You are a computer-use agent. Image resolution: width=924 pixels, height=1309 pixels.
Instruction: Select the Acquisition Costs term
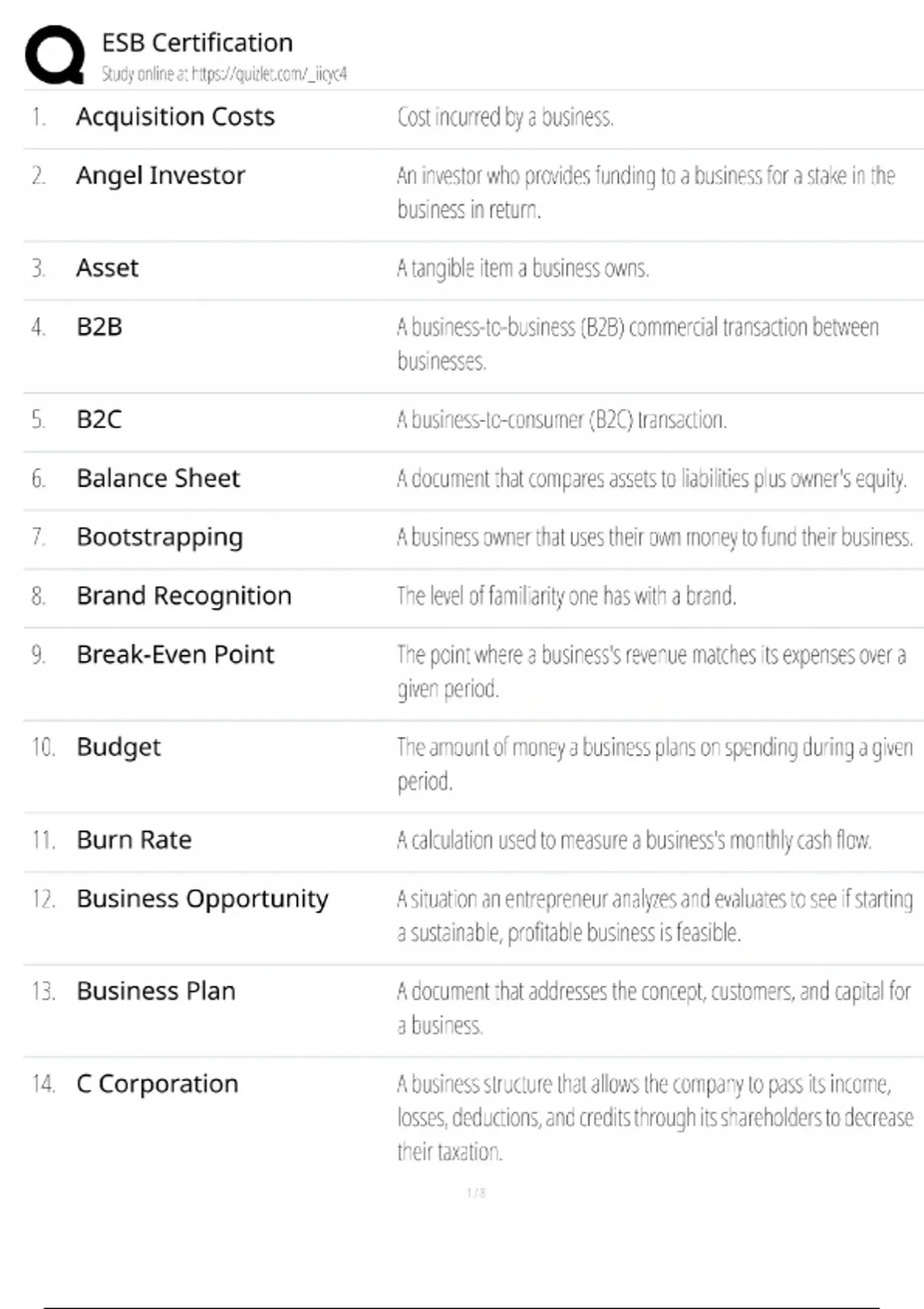click(x=175, y=117)
